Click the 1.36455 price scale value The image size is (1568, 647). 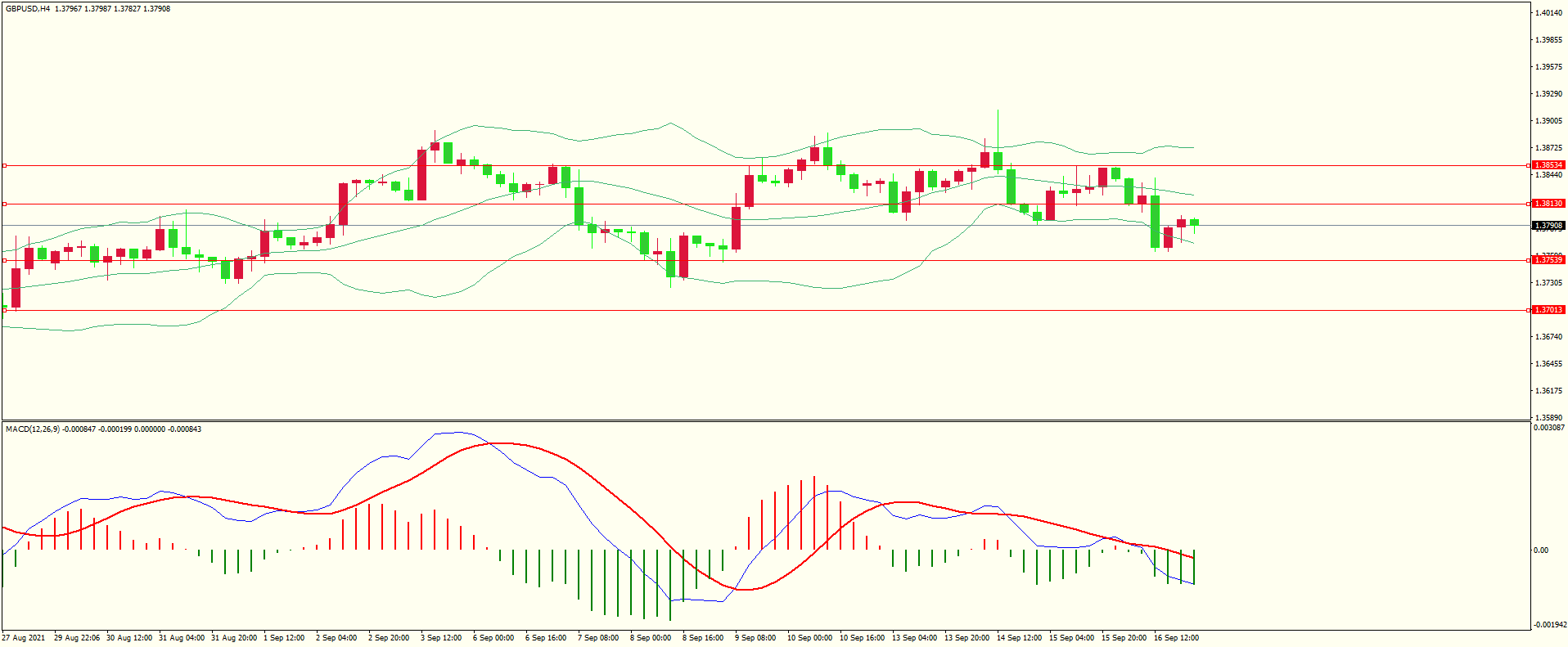coord(1549,364)
